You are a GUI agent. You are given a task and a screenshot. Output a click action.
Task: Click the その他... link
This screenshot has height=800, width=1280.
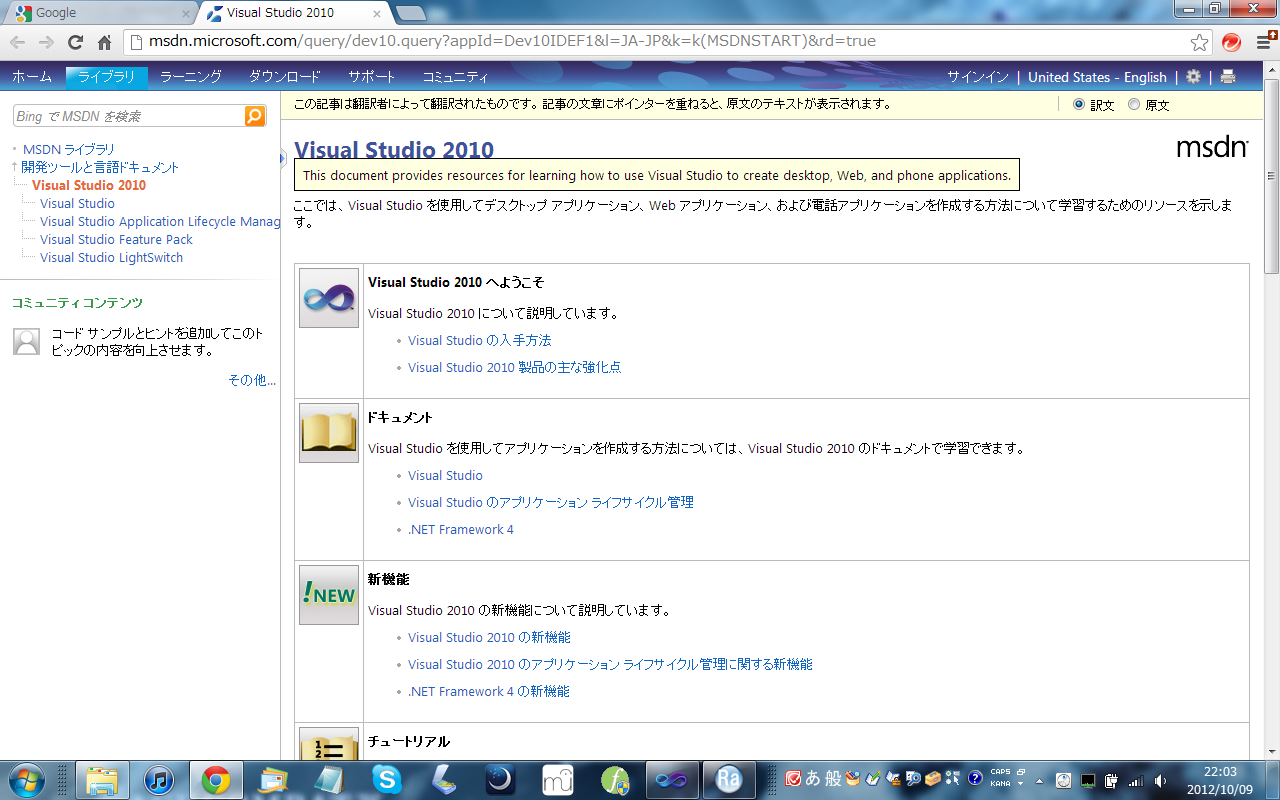click(252, 380)
